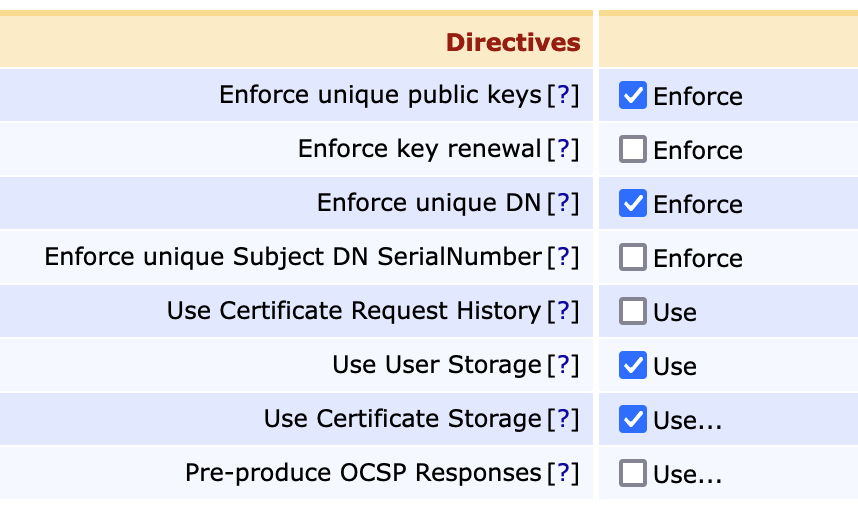
Task: Open help for Enforce unique public keys
Action: point(563,96)
